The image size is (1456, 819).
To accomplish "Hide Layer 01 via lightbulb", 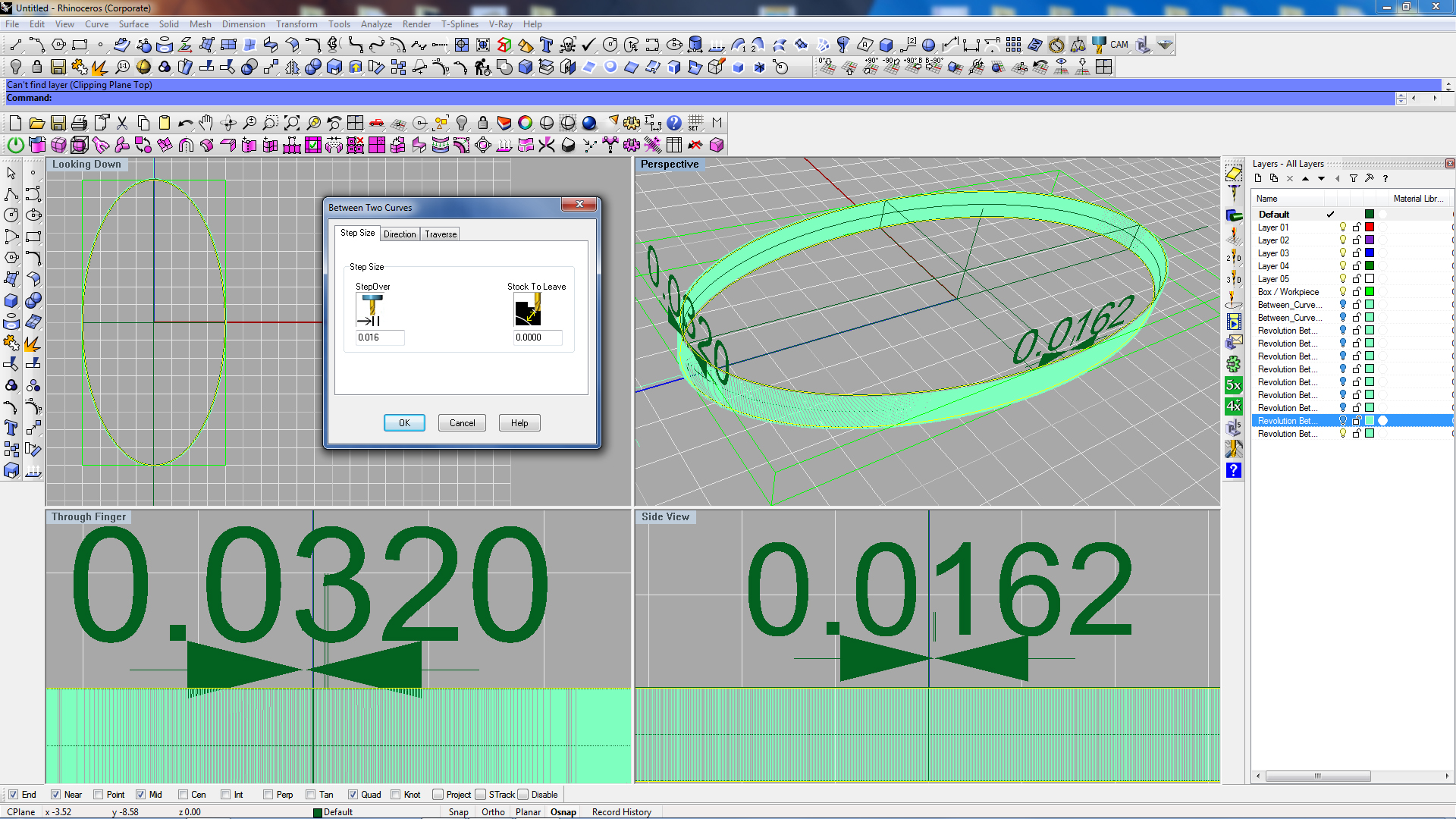I will pyautogui.click(x=1343, y=227).
